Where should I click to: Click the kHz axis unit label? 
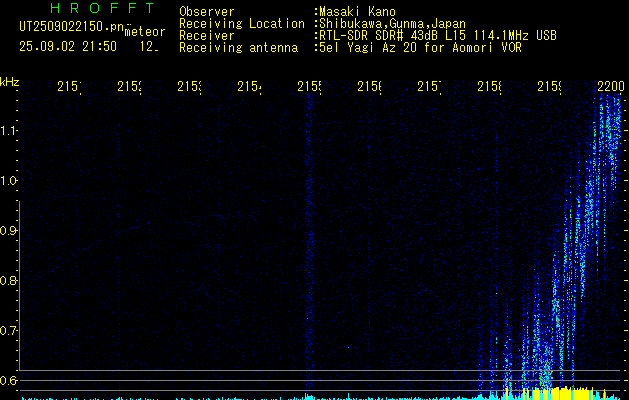(x=10, y=82)
